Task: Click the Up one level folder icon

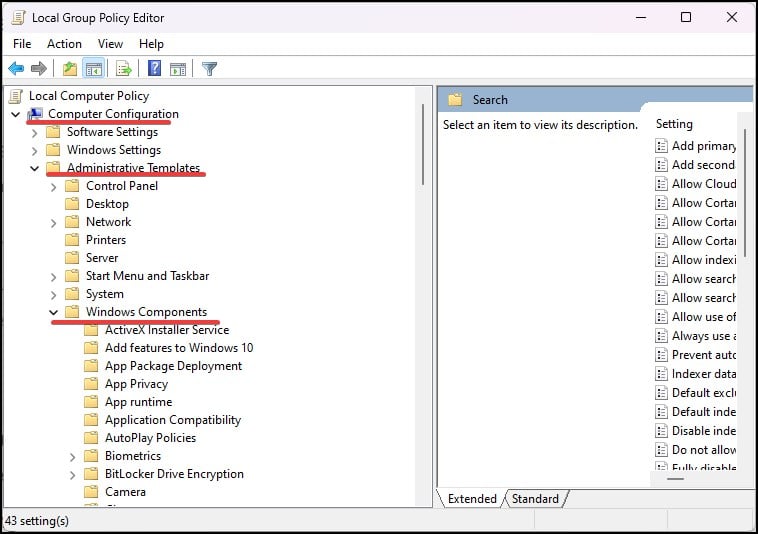Action: point(70,69)
